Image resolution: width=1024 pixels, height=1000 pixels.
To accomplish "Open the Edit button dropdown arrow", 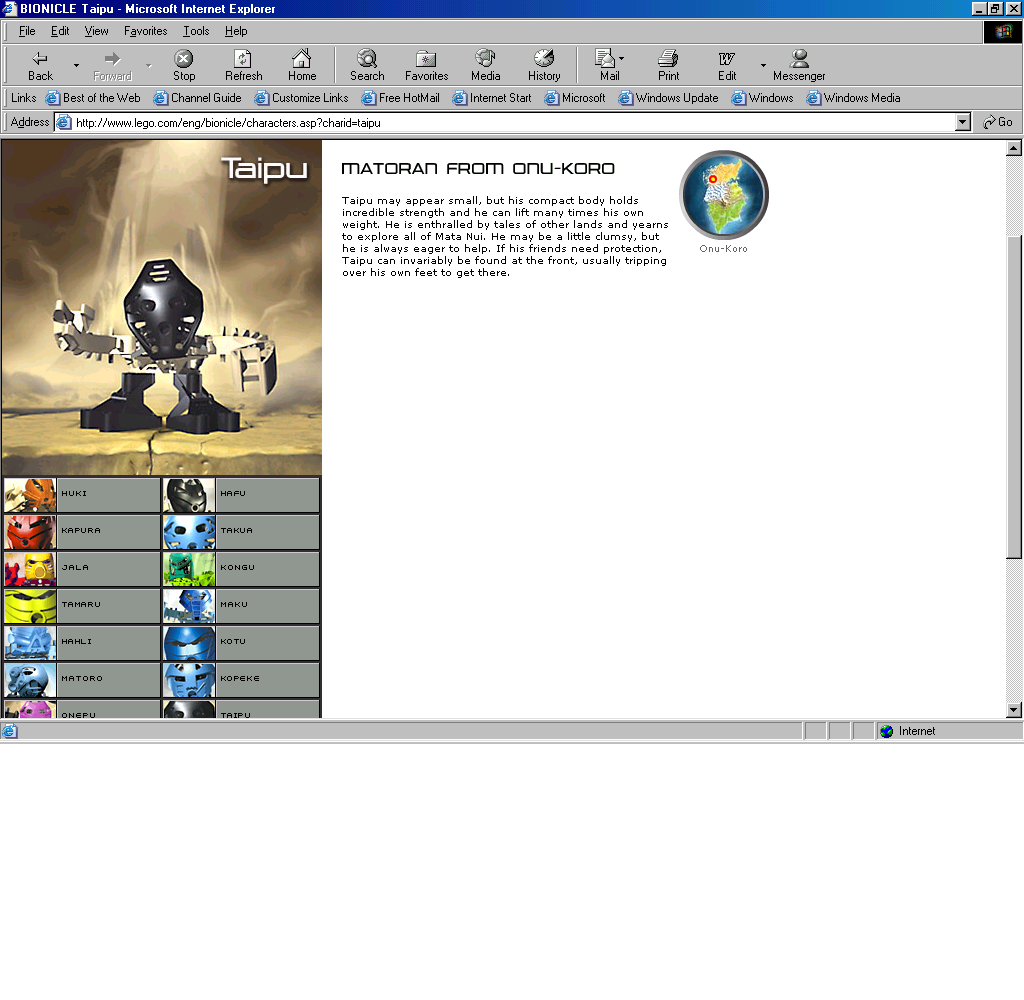I will tap(763, 66).
